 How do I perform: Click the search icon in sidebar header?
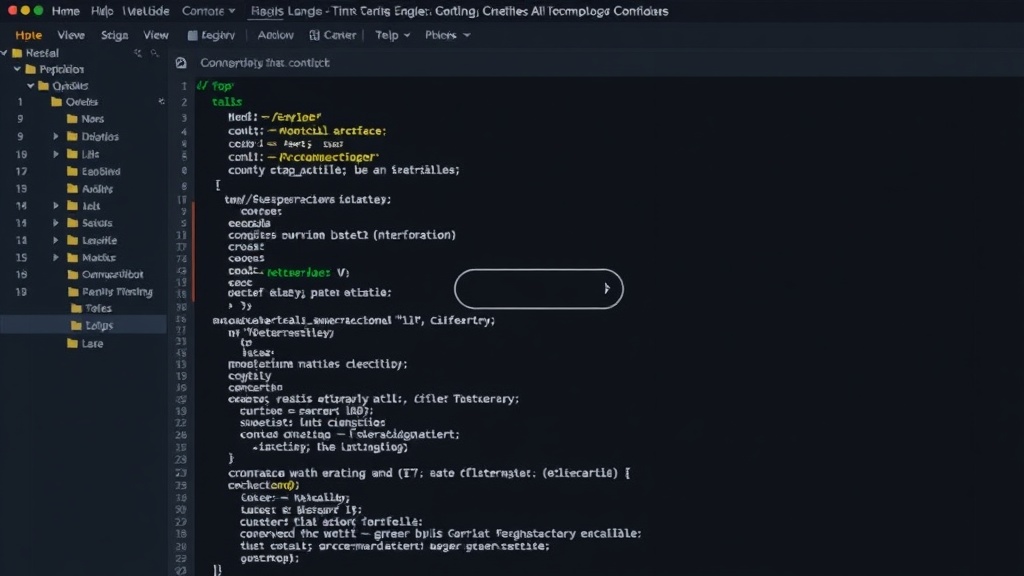tap(154, 53)
